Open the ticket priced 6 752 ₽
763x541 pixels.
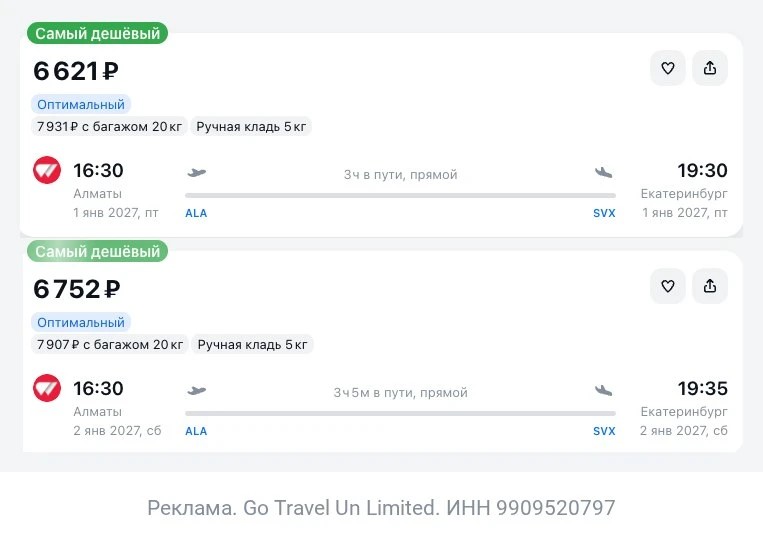(381, 352)
